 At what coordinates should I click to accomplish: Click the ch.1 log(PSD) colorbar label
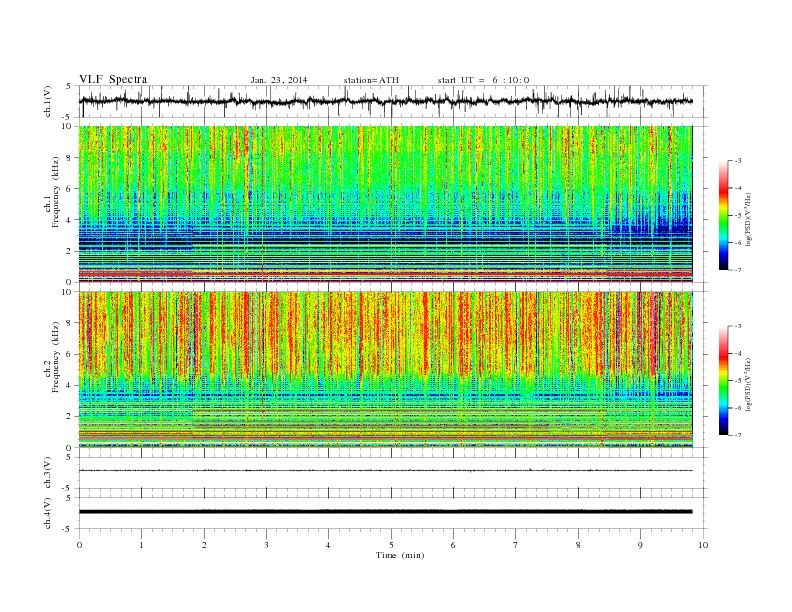(749, 219)
